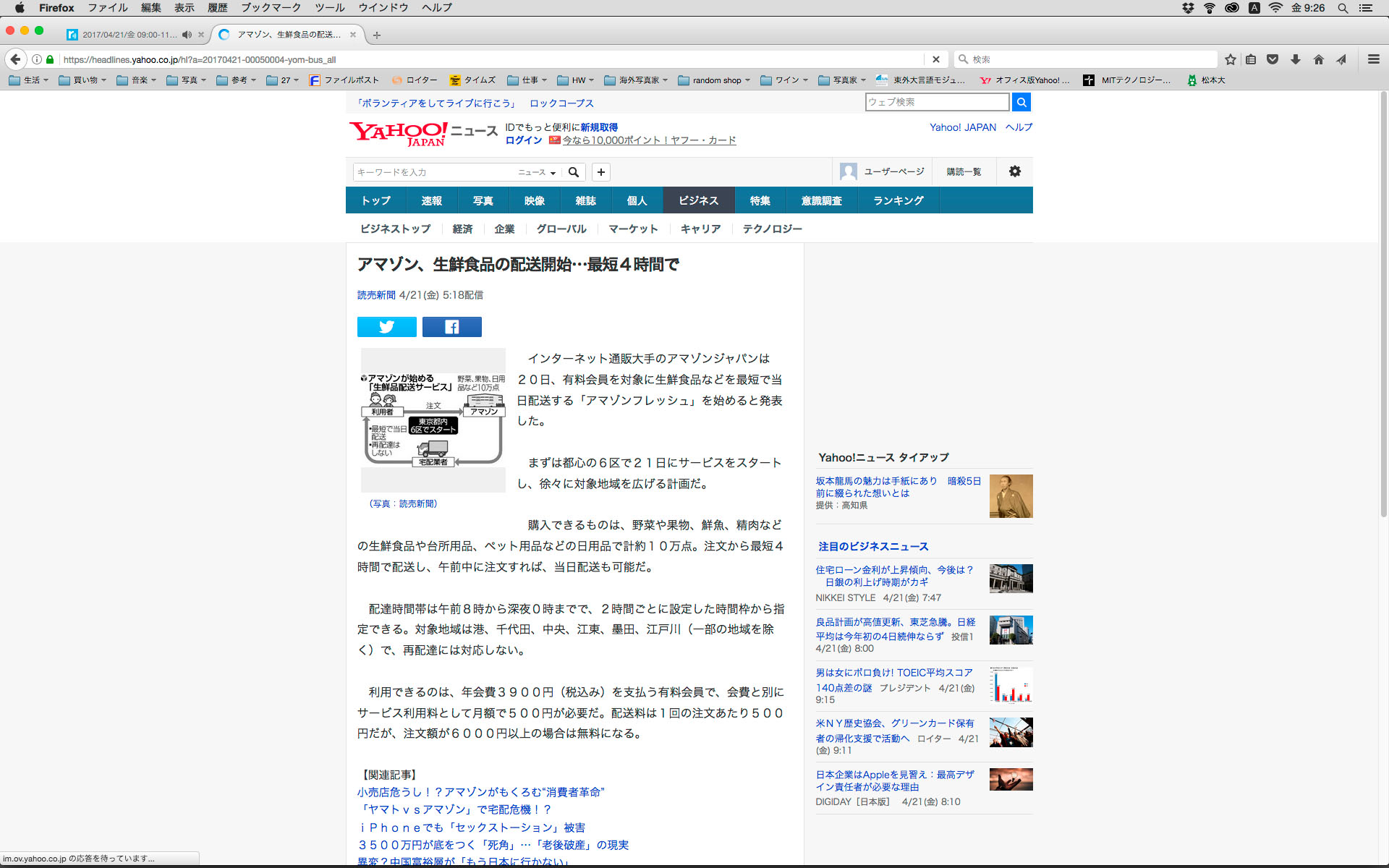
Task: Click the plus button beside keyword search
Action: tap(600, 172)
